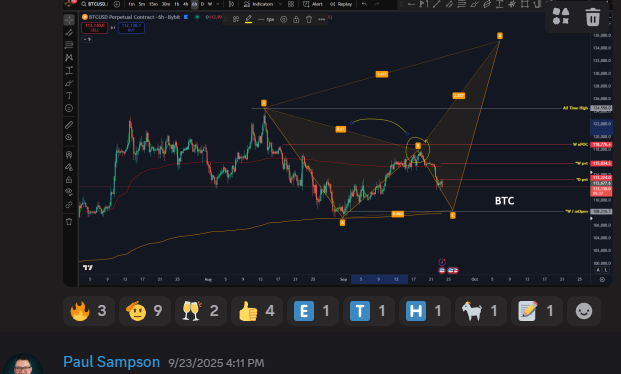Toggle the clinking glasses reaction with 2

coord(201,311)
